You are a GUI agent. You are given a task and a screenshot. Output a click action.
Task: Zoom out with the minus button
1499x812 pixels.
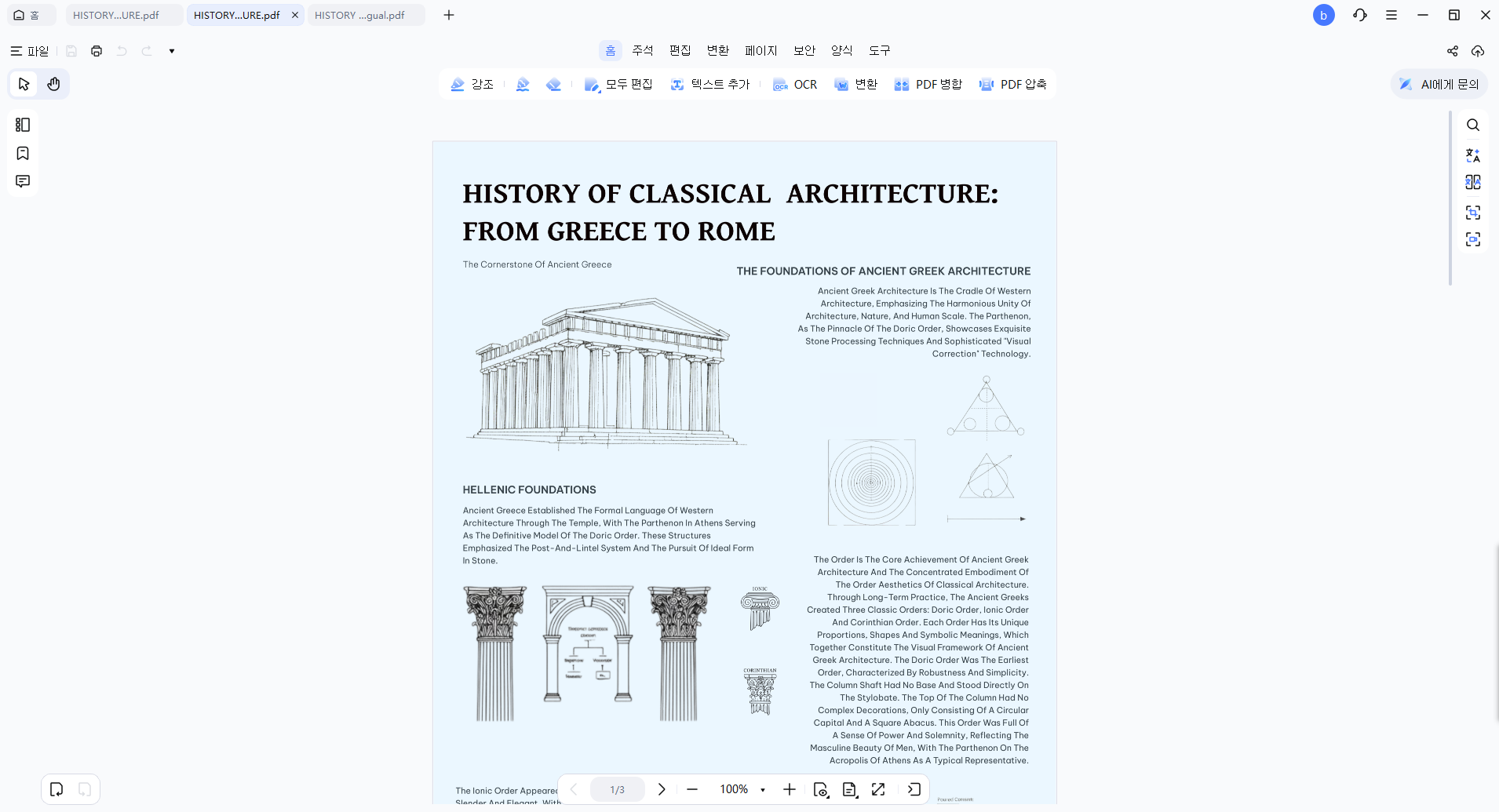pos(692,789)
